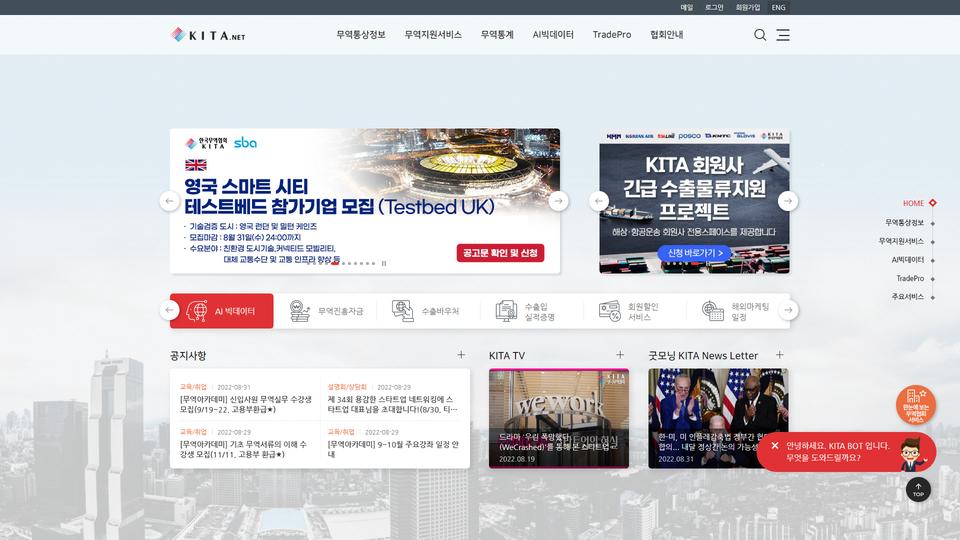Switch site to ENG language
Viewport: 960px width, 540px height.
tap(778, 7)
